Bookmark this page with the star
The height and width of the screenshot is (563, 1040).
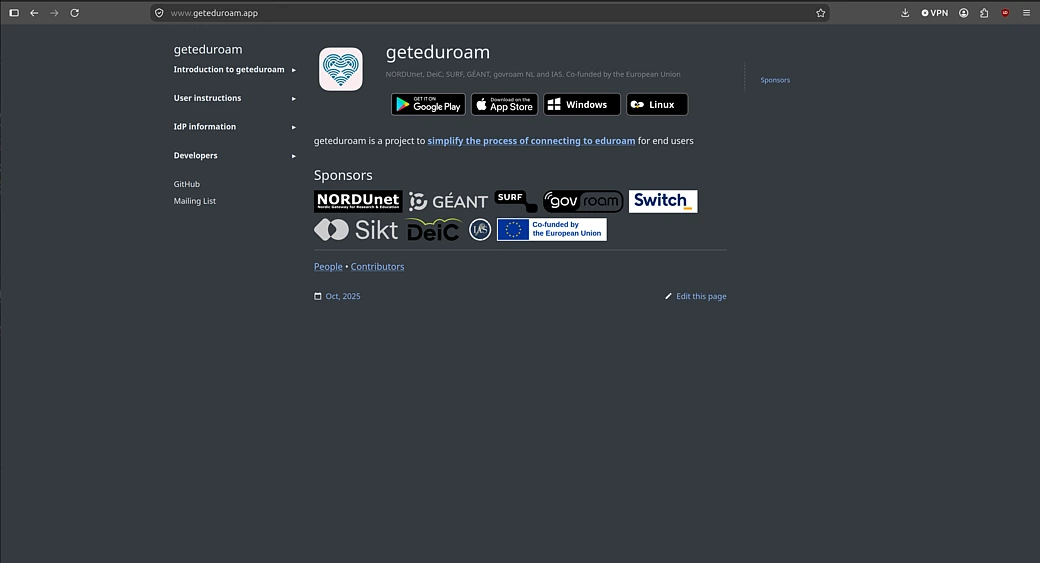(x=820, y=13)
